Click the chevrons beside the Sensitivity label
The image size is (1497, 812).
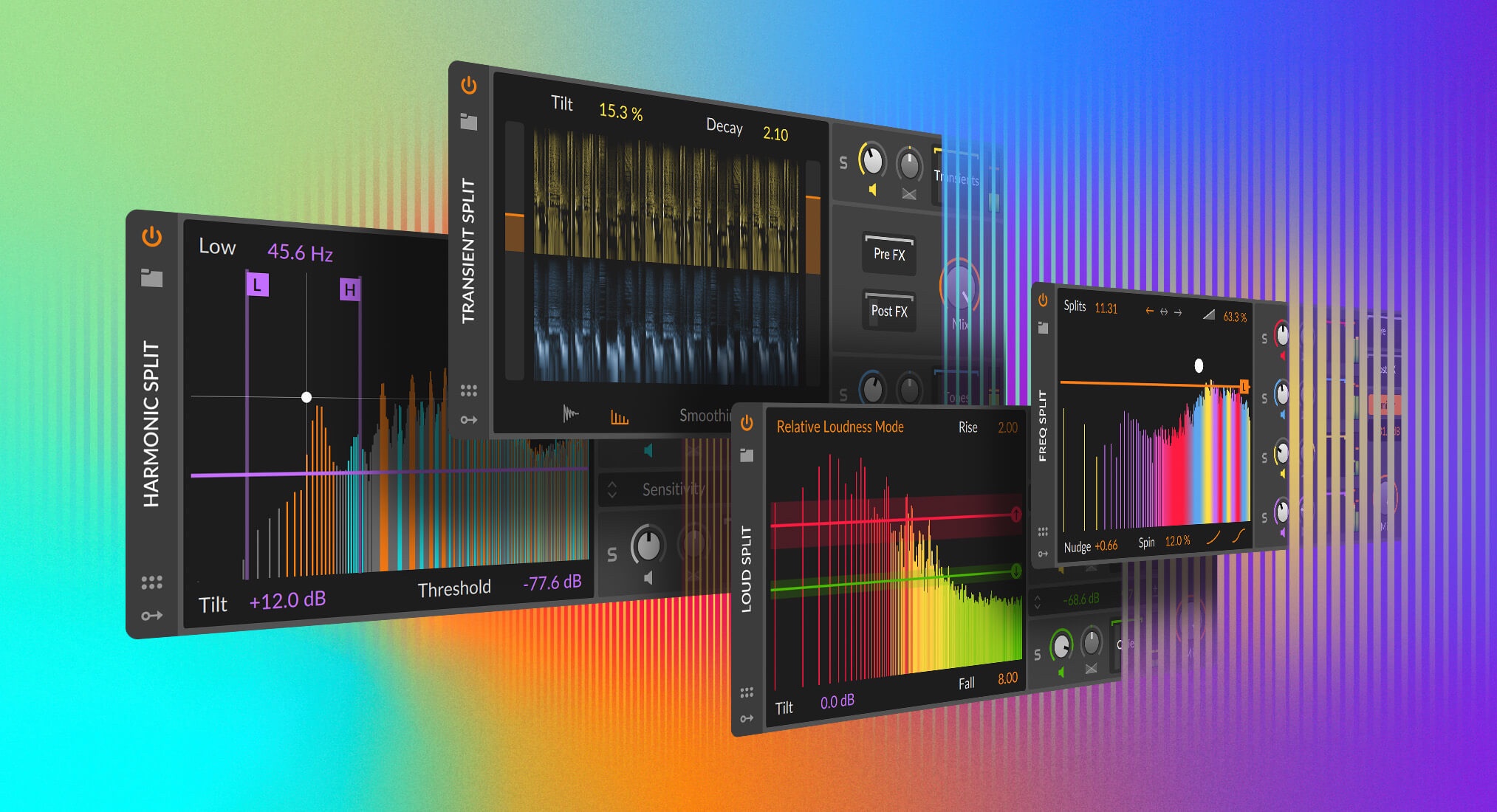point(613,489)
